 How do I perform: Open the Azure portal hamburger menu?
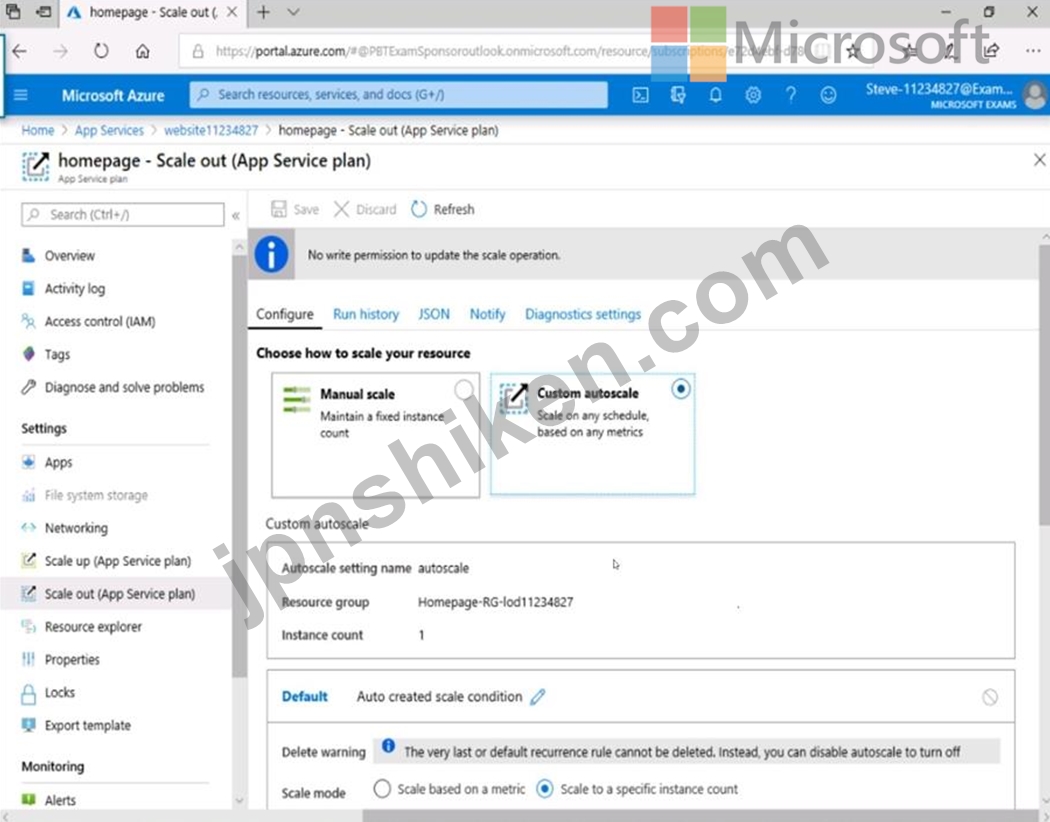pos(21,95)
